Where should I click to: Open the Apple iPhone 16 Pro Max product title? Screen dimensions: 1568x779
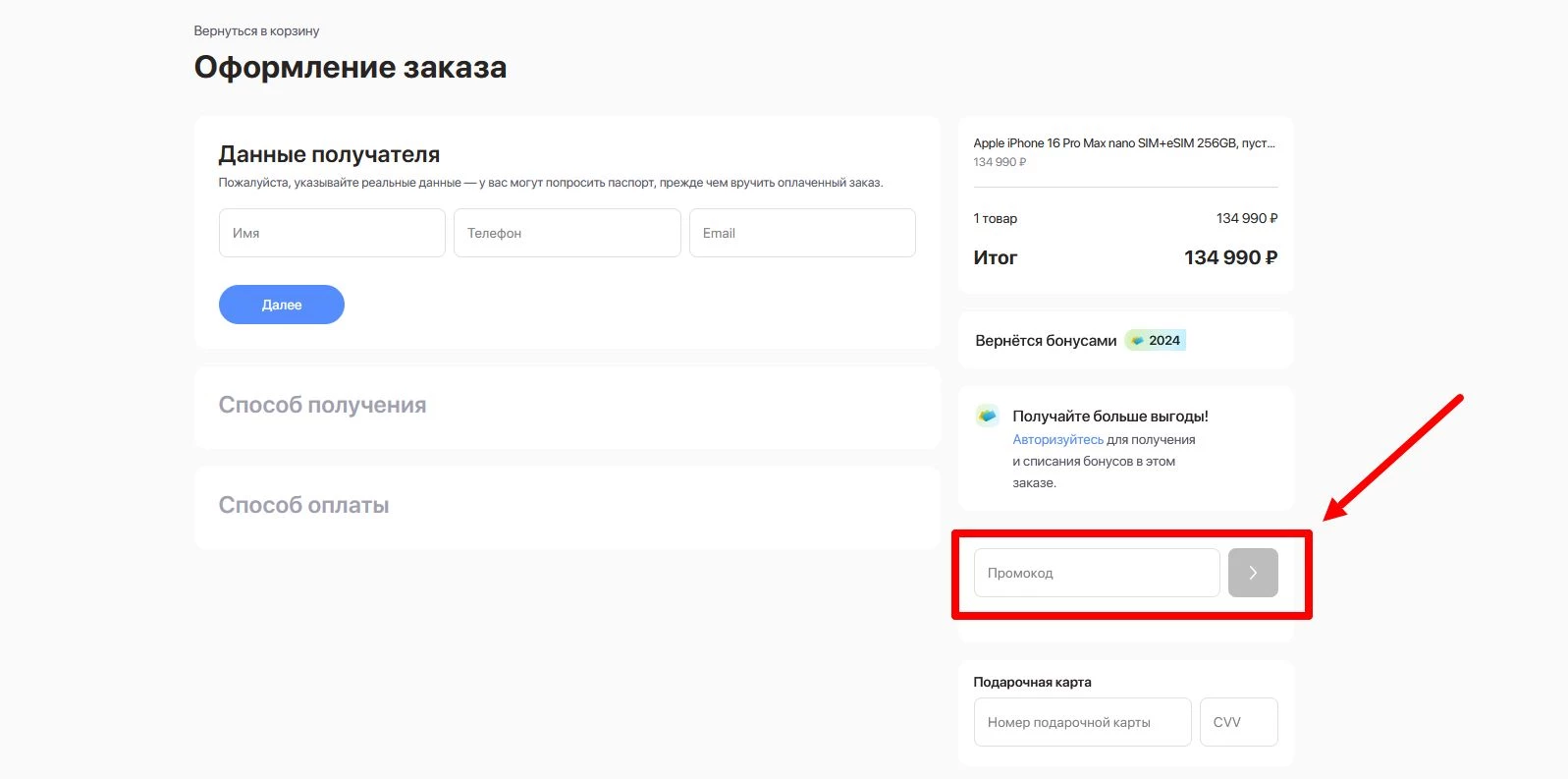[1123, 143]
